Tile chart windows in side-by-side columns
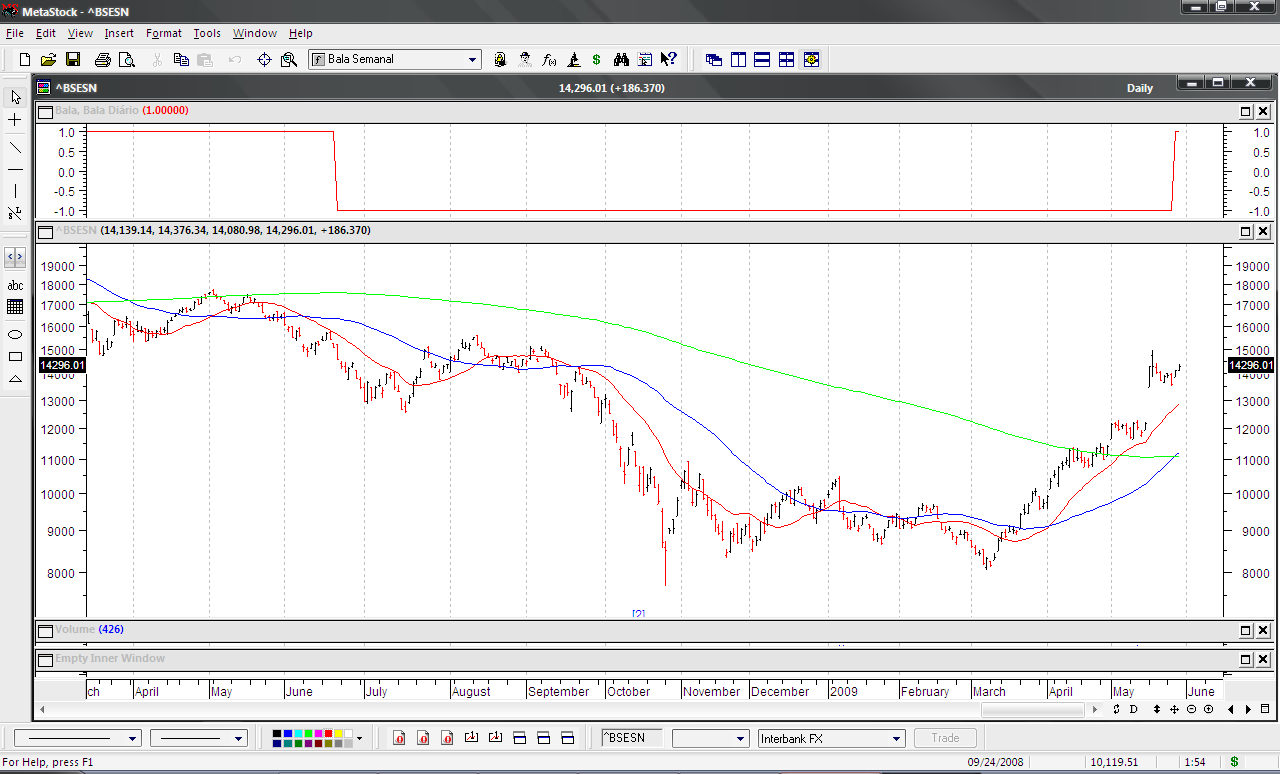The image size is (1280, 774). [x=738, y=60]
